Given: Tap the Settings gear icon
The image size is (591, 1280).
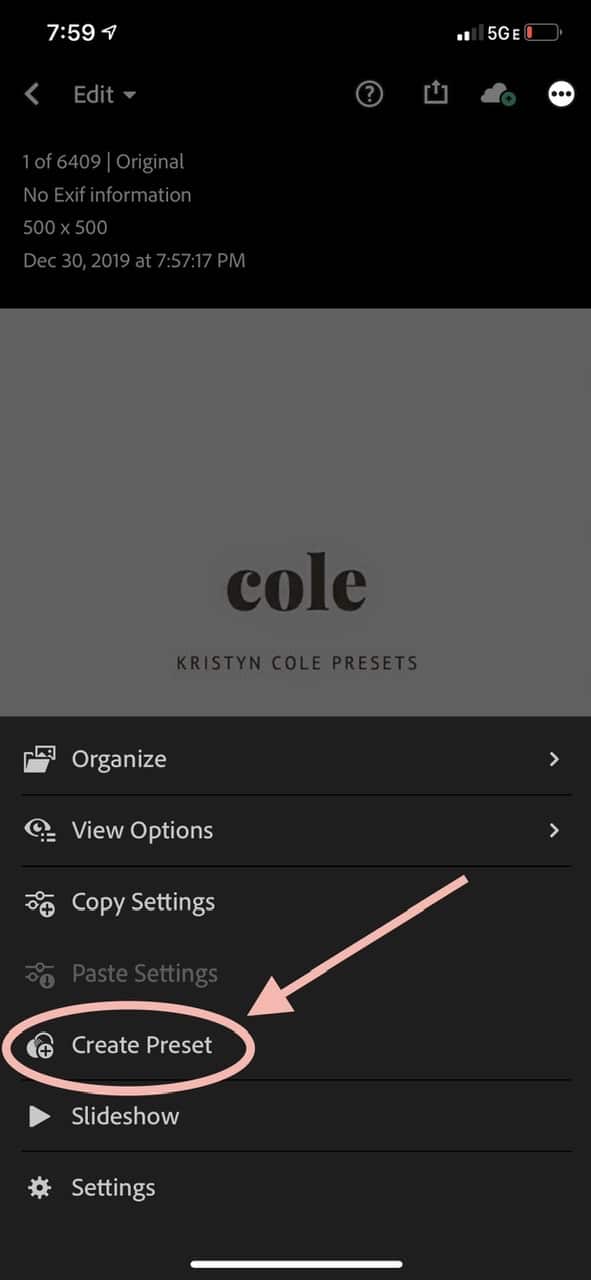Looking at the screenshot, I should 39,1188.
